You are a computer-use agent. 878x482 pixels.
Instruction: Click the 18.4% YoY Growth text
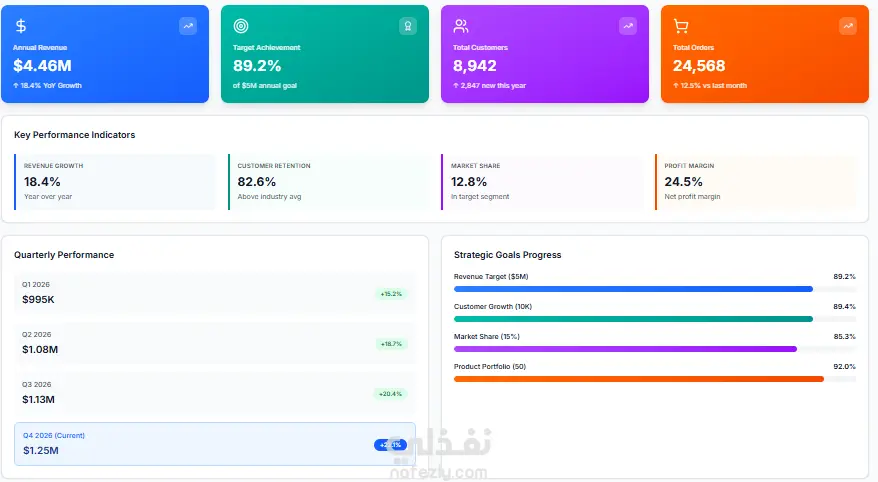coord(48,86)
